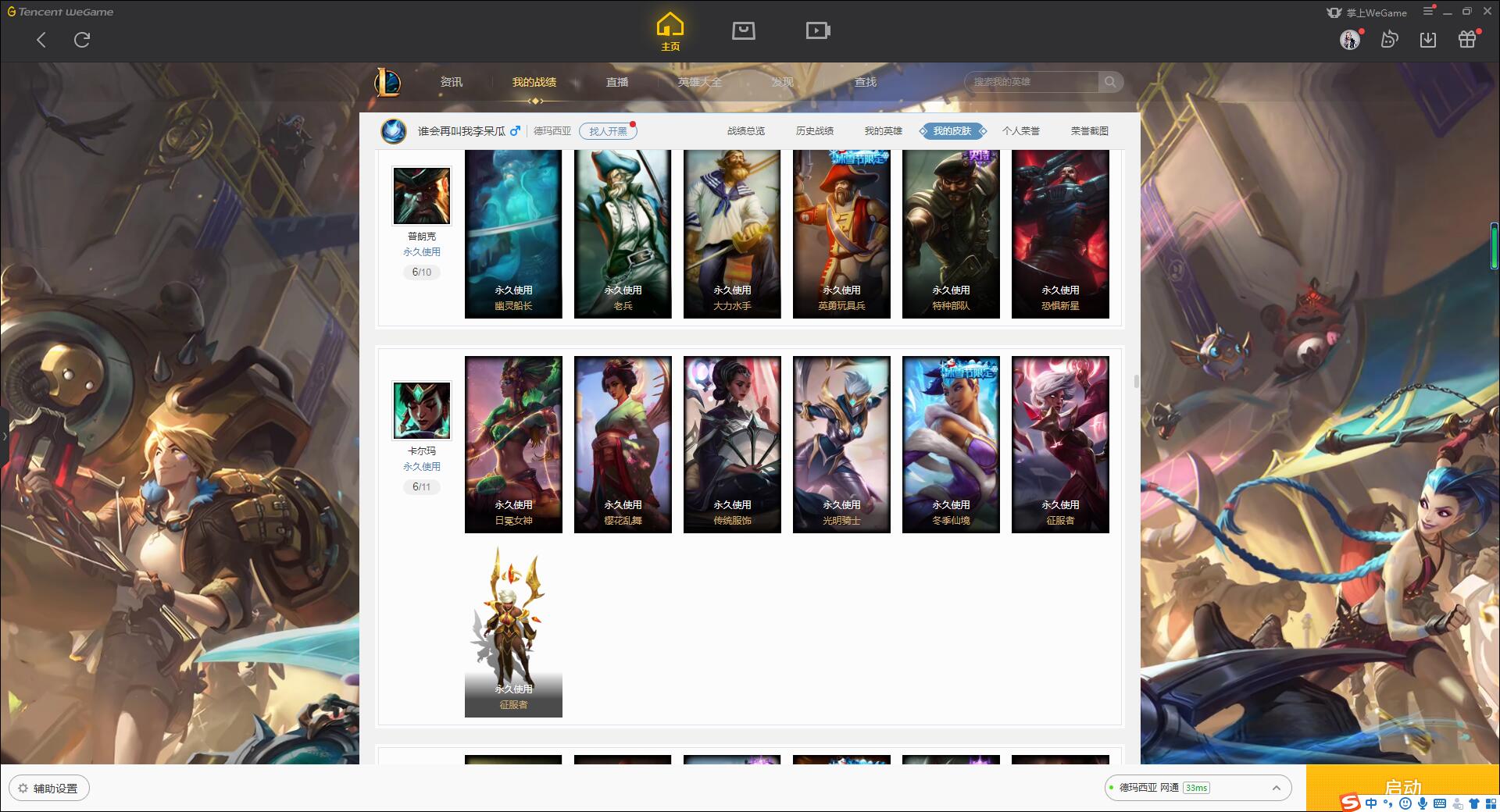Select the 英勇玩具兵 skin card

click(841, 234)
